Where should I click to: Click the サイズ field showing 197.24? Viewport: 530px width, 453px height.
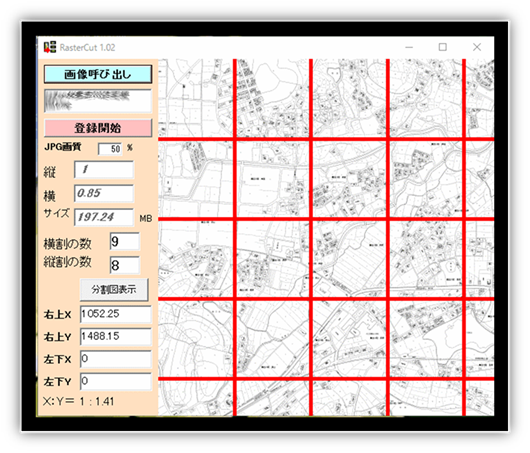pos(104,217)
